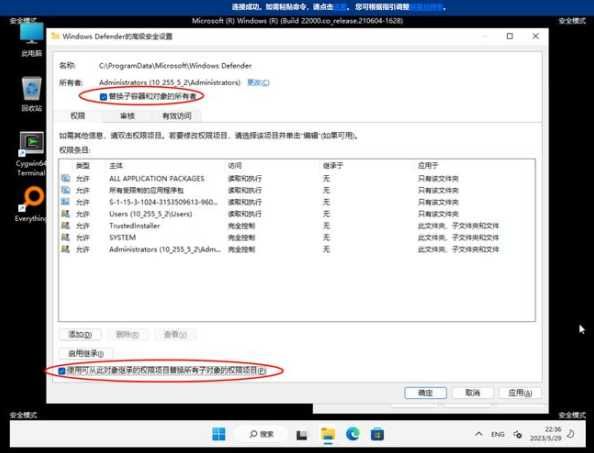
Task: Sort by the 继承于 (Inherited from) column header
Action: point(333,166)
